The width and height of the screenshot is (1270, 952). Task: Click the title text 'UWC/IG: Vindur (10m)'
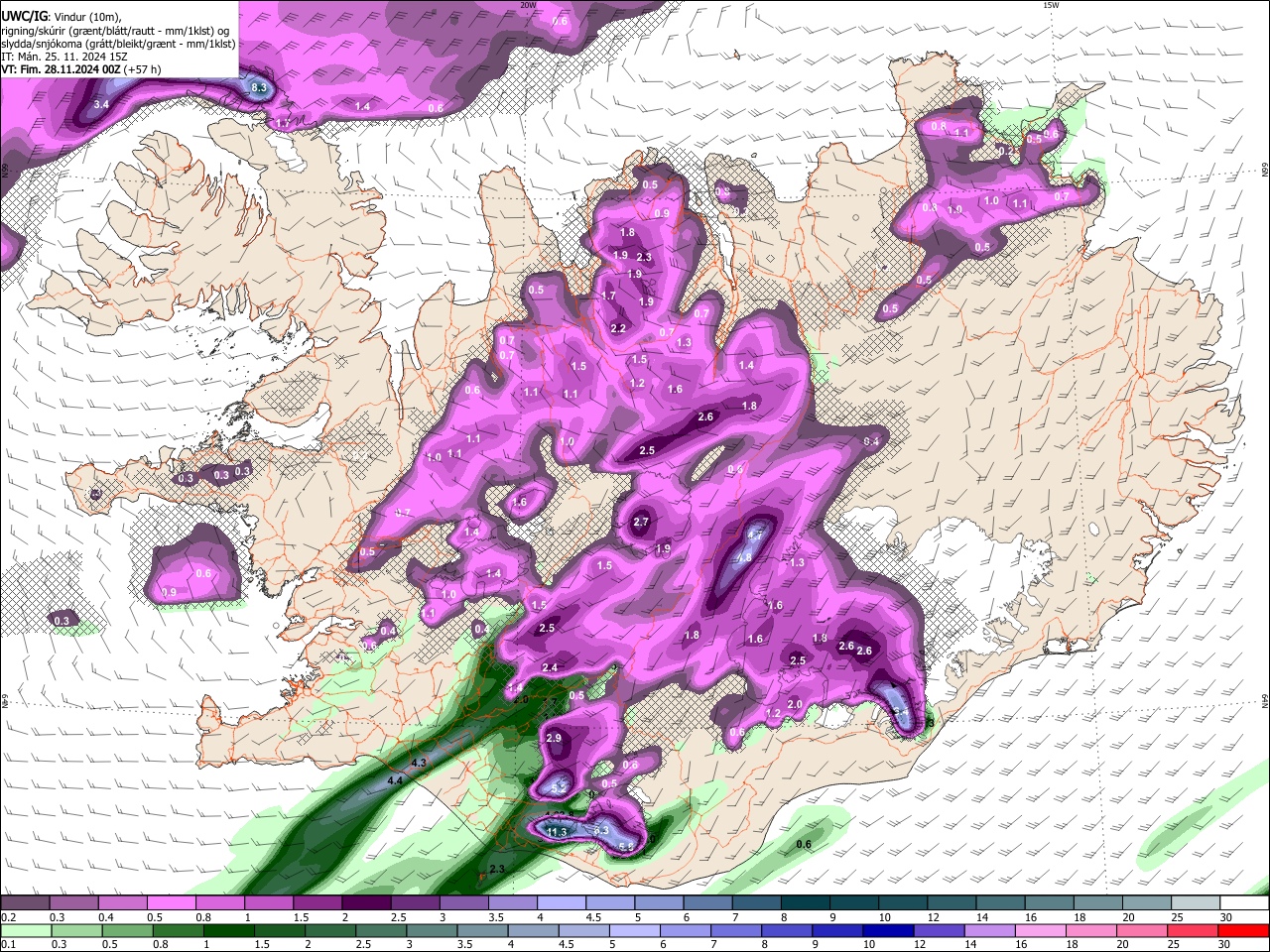point(62,16)
